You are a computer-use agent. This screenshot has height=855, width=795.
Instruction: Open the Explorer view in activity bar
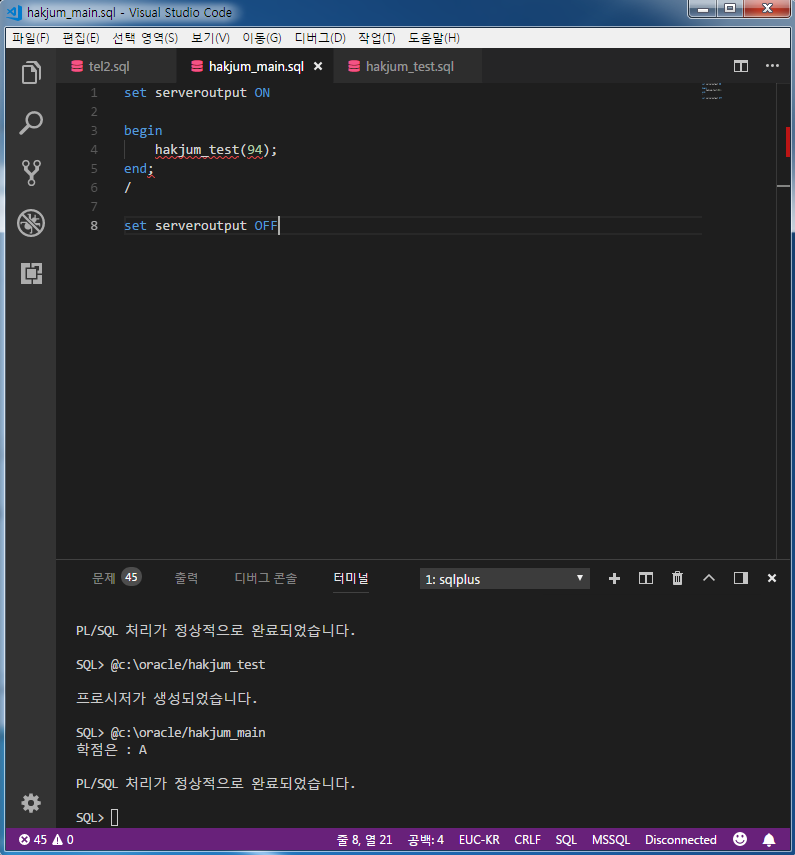point(31,73)
